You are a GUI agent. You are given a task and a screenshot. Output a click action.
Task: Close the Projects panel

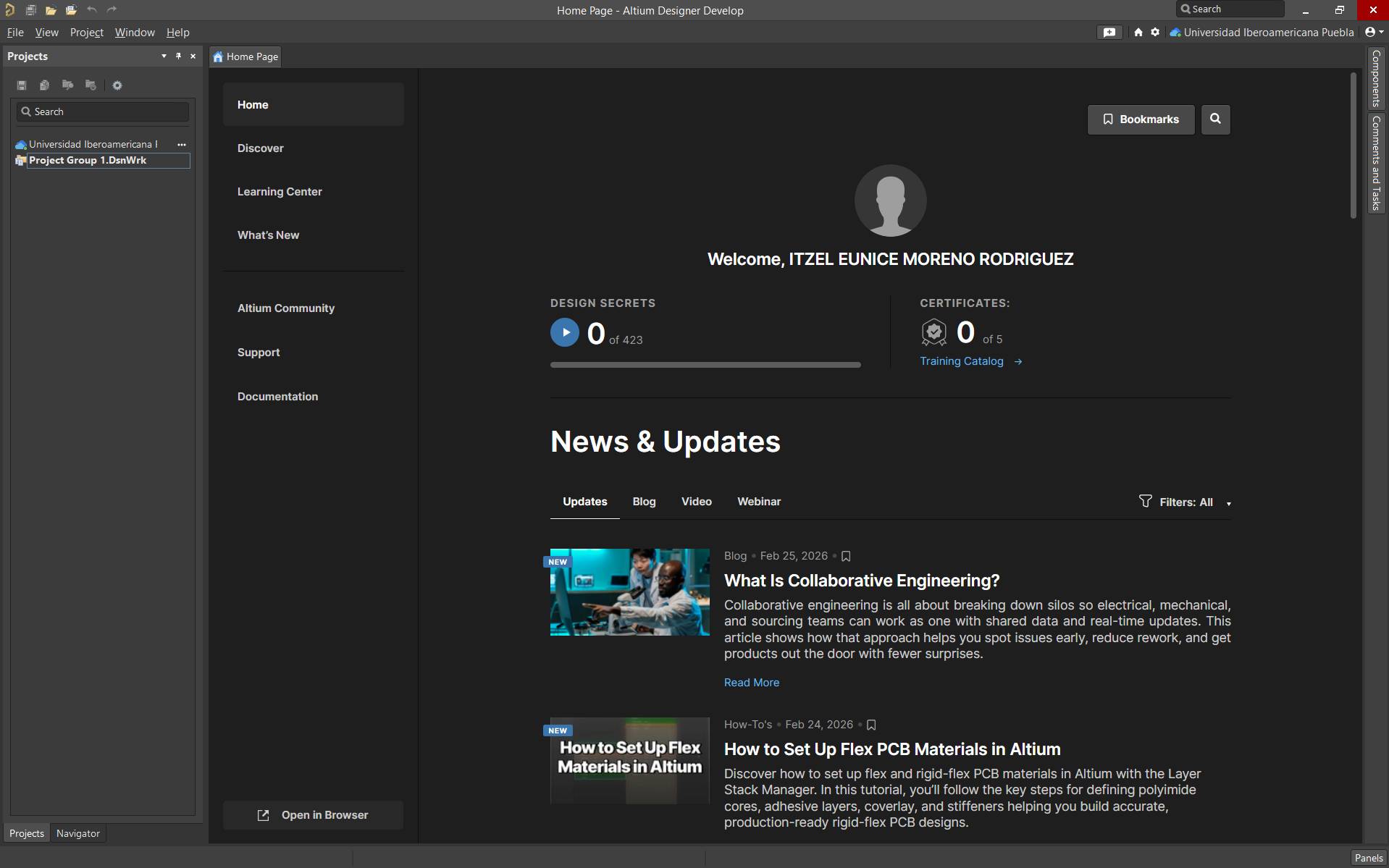pyautogui.click(x=193, y=56)
